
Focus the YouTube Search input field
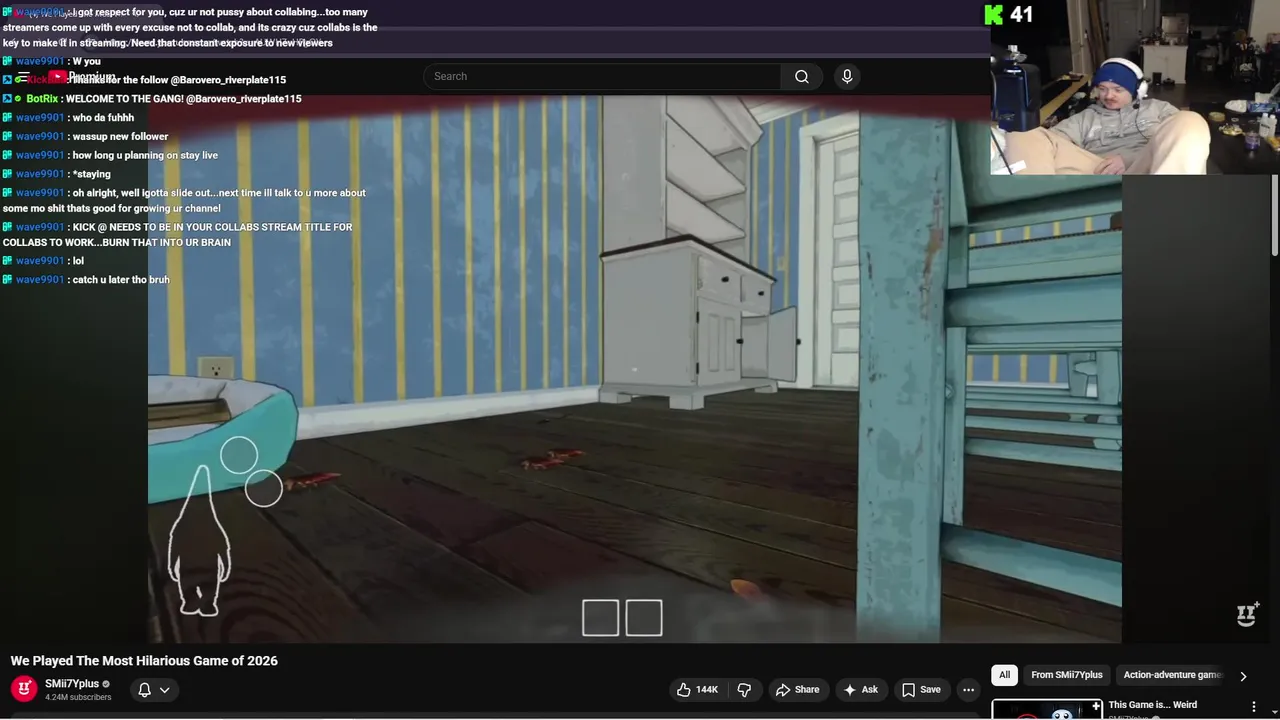602,77
